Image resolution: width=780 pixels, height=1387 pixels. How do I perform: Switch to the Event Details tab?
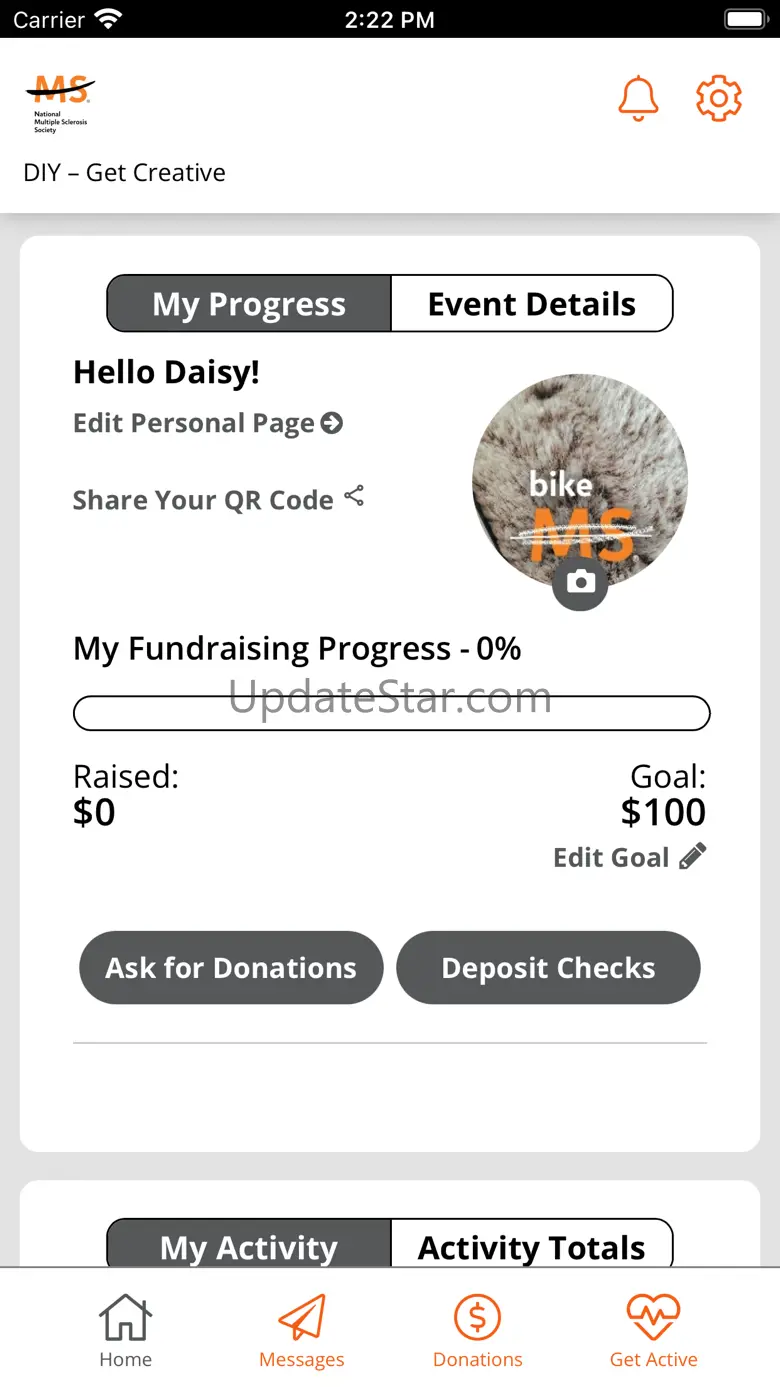tap(531, 304)
